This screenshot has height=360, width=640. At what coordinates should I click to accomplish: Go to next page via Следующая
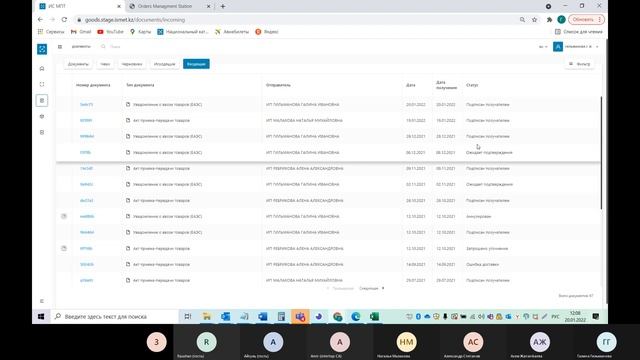[371, 289]
